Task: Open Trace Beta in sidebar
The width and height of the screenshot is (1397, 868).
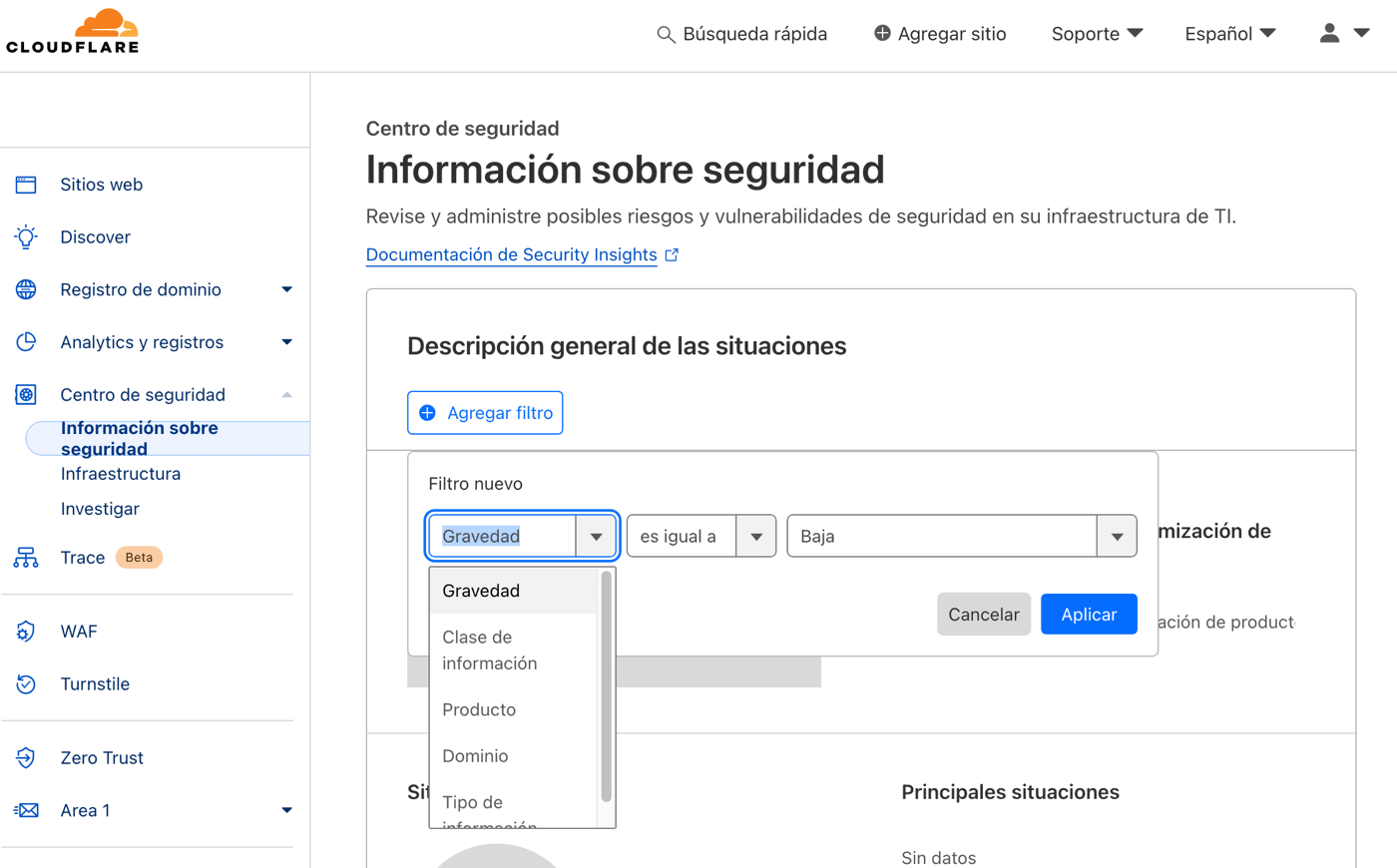Action: 111,558
